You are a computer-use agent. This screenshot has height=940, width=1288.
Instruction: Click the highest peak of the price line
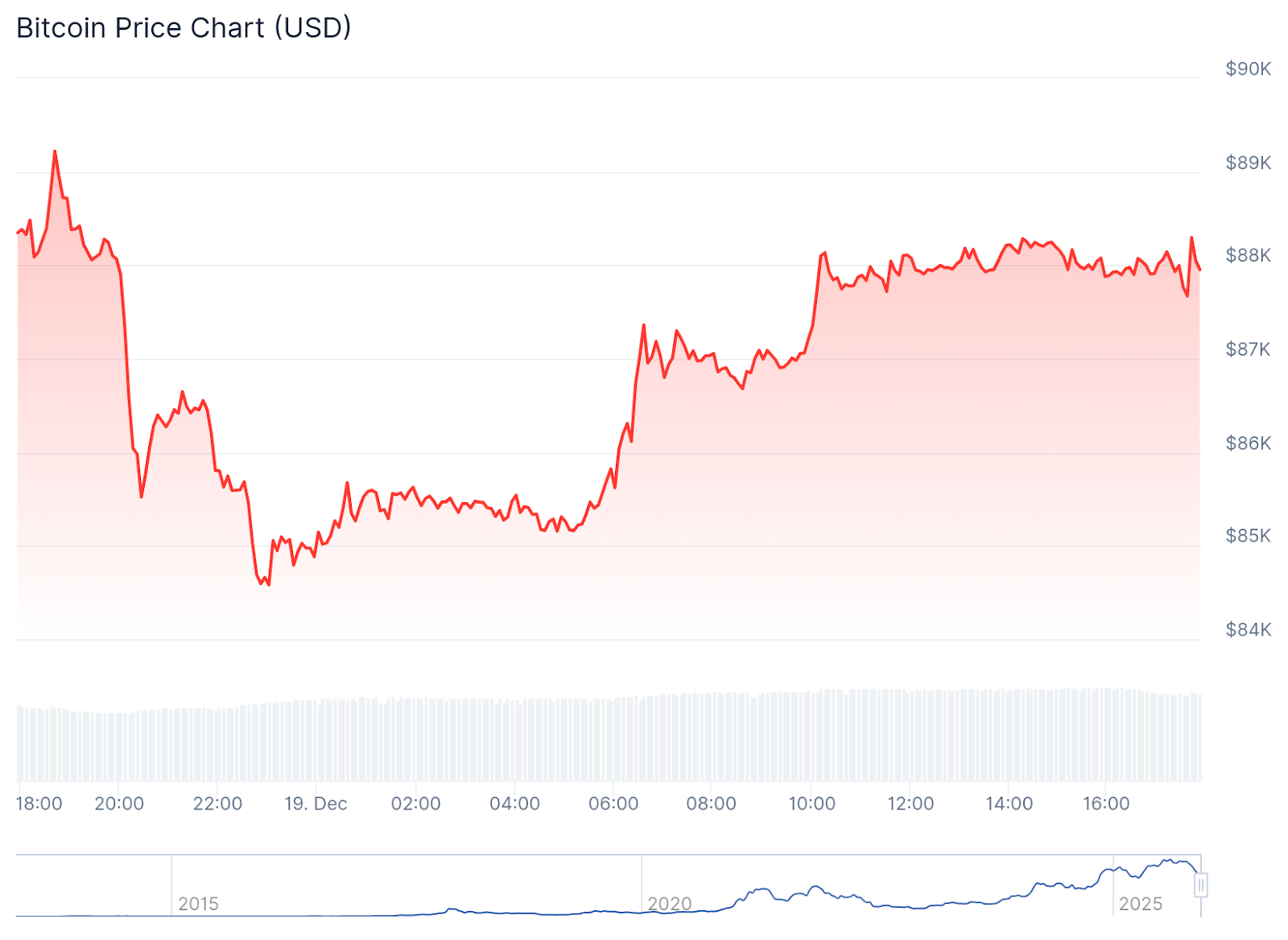pyautogui.click(x=55, y=151)
